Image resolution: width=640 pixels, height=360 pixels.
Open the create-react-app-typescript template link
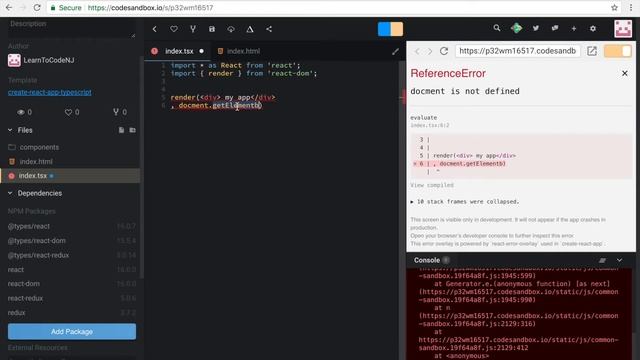tap(49, 92)
